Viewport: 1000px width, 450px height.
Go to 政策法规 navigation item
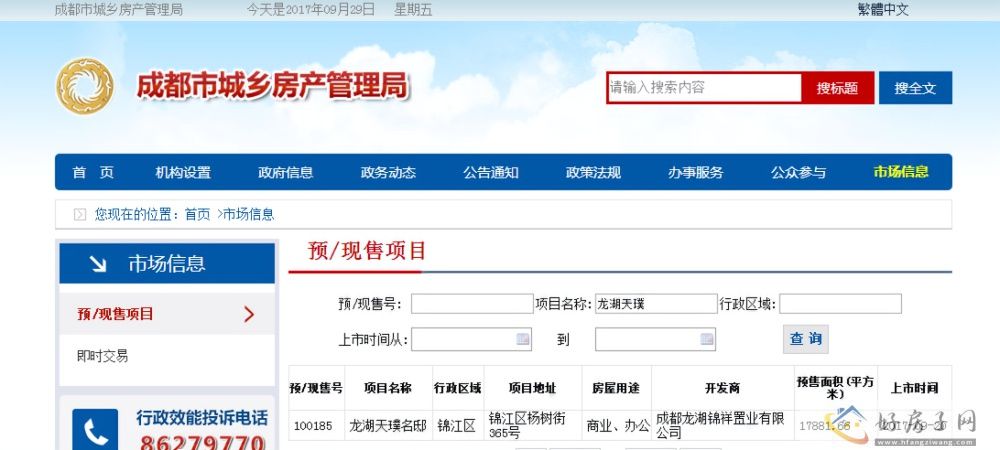593,172
